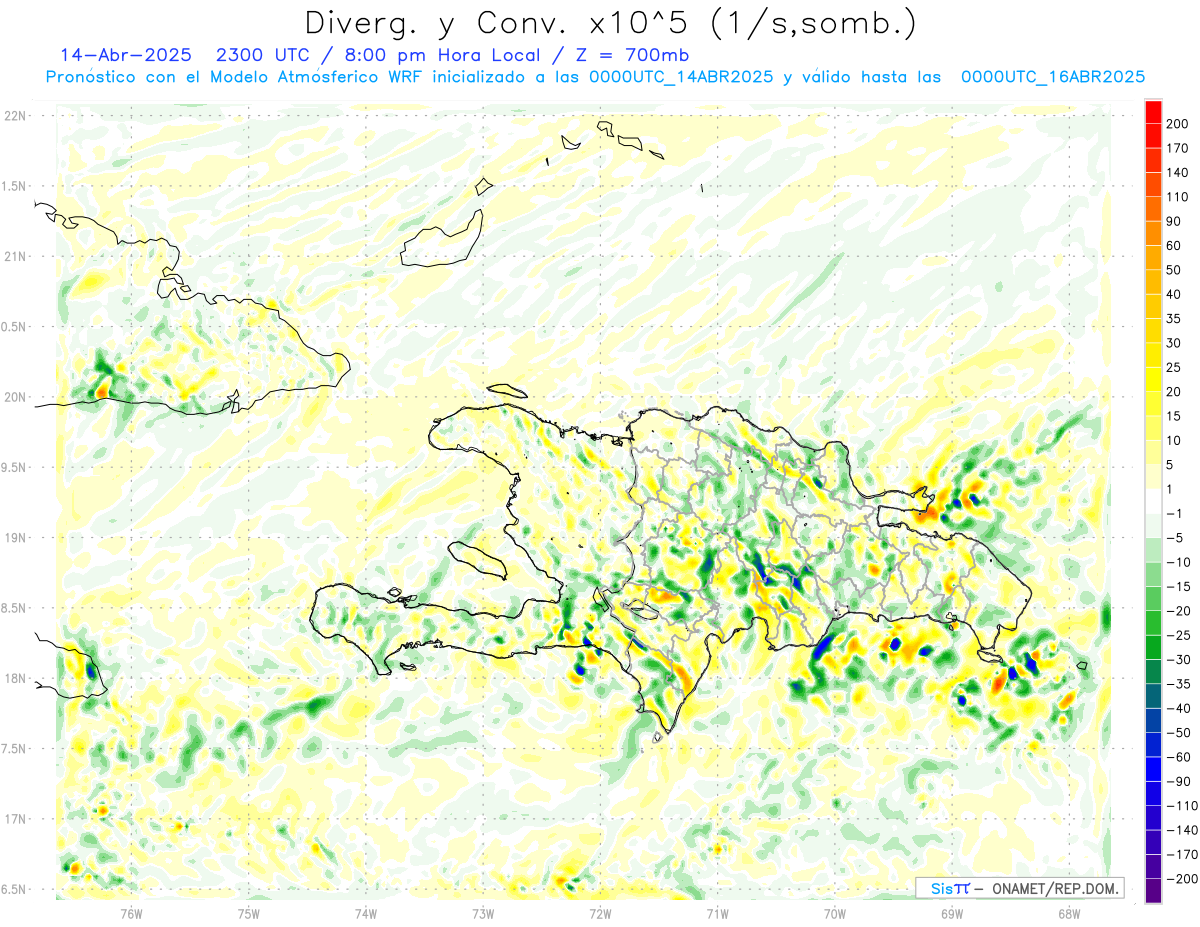Click the "69W" longitude label

951,913
